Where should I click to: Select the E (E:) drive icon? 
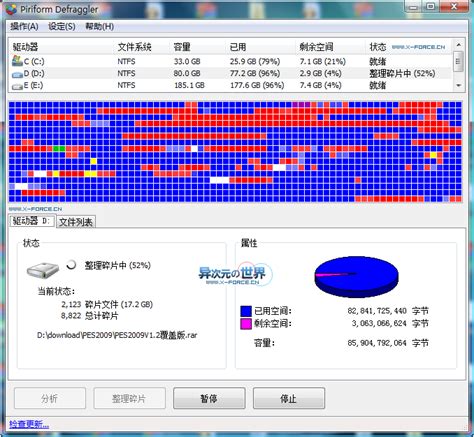pyautogui.click(x=17, y=86)
